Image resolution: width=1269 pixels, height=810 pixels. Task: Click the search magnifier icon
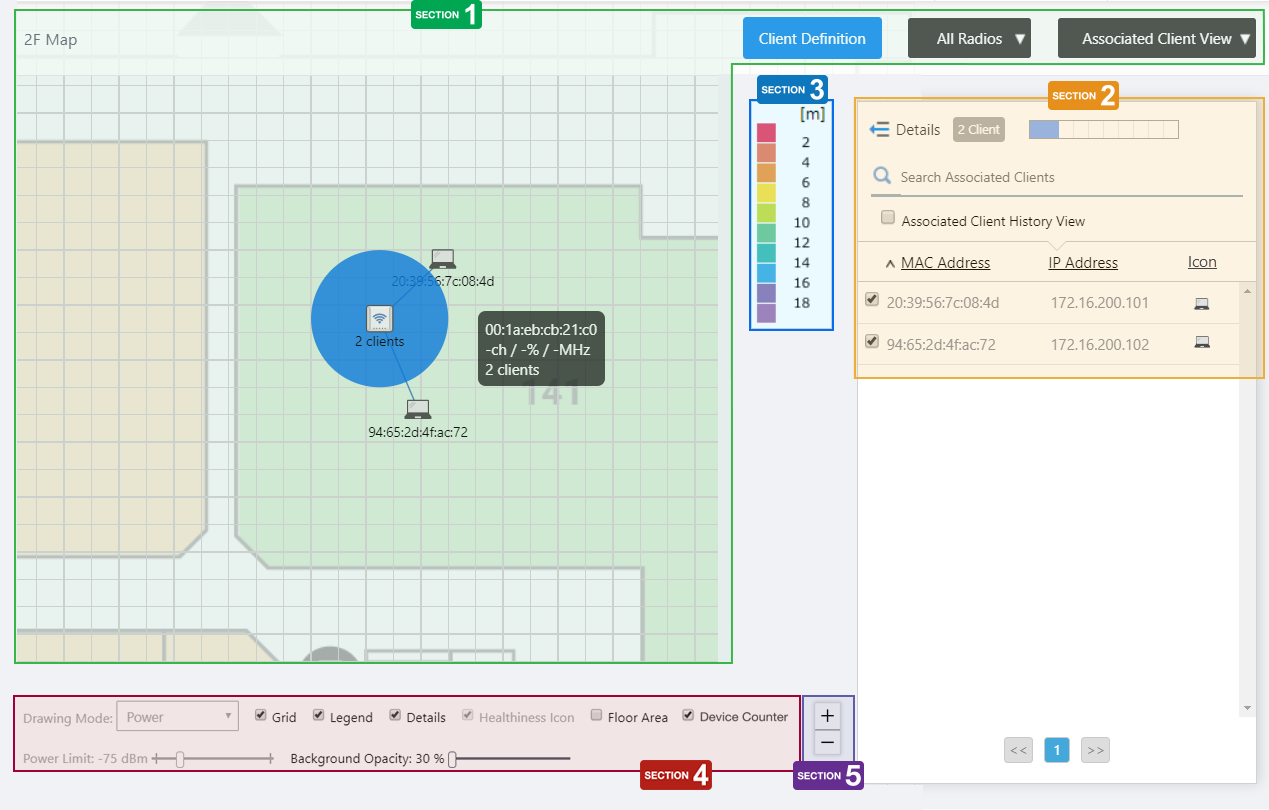[x=882, y=177]
